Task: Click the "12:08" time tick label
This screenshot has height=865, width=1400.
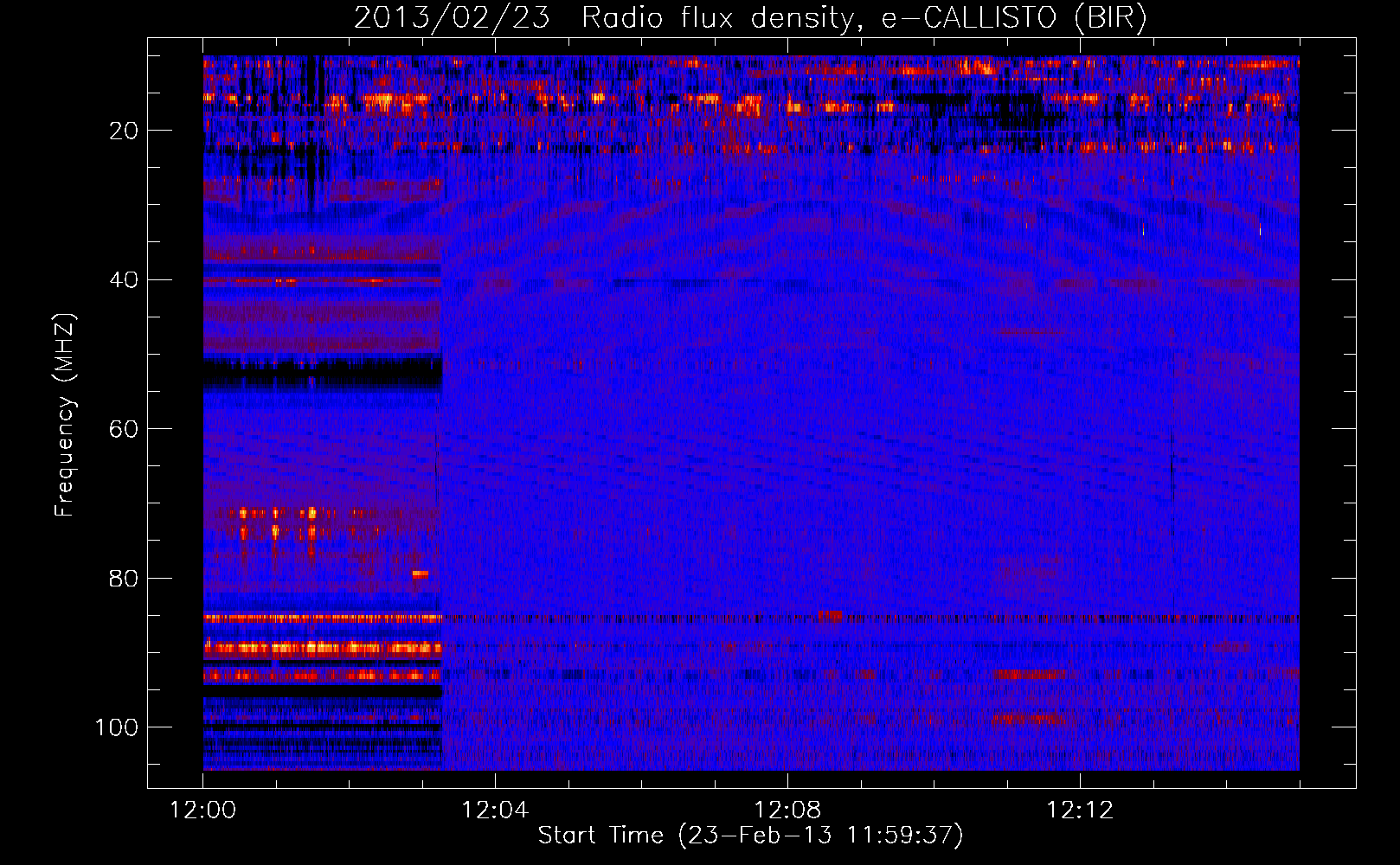Action: click(787, 811)
